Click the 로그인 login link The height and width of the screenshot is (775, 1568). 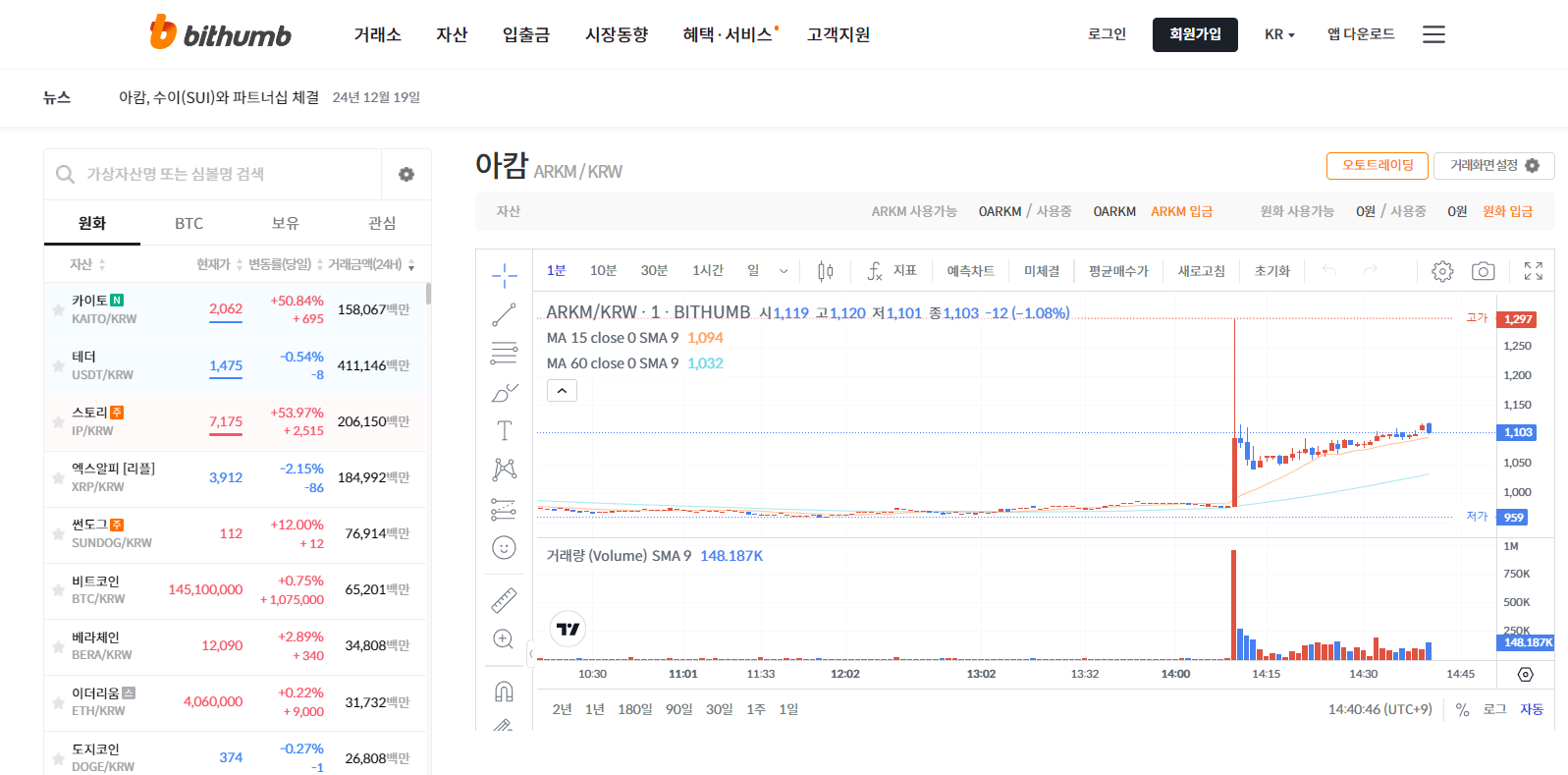pyautogui.click(x=1107, y=34)
